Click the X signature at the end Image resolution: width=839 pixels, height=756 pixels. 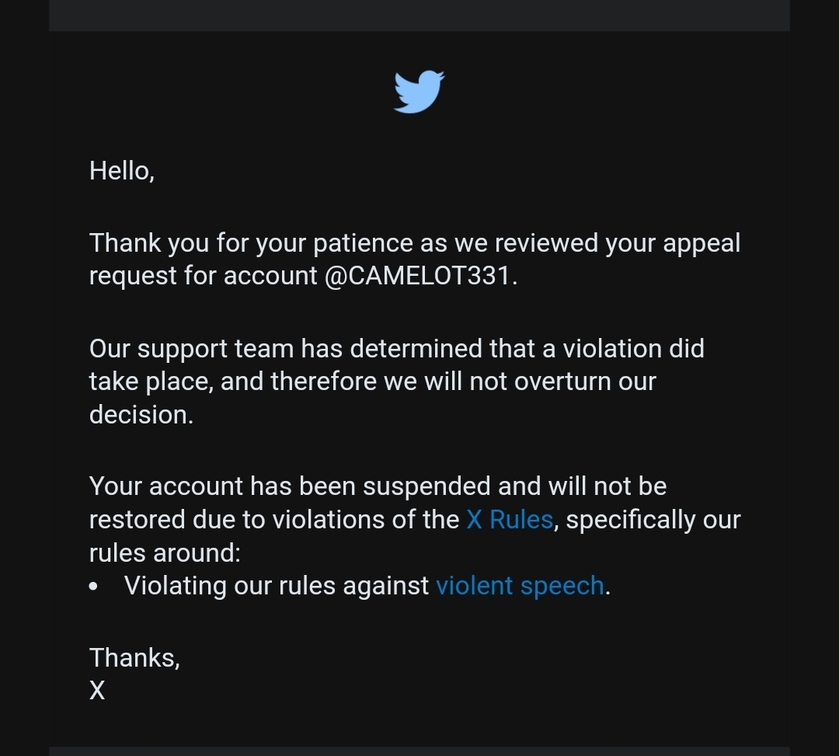(x=97, y=690)
